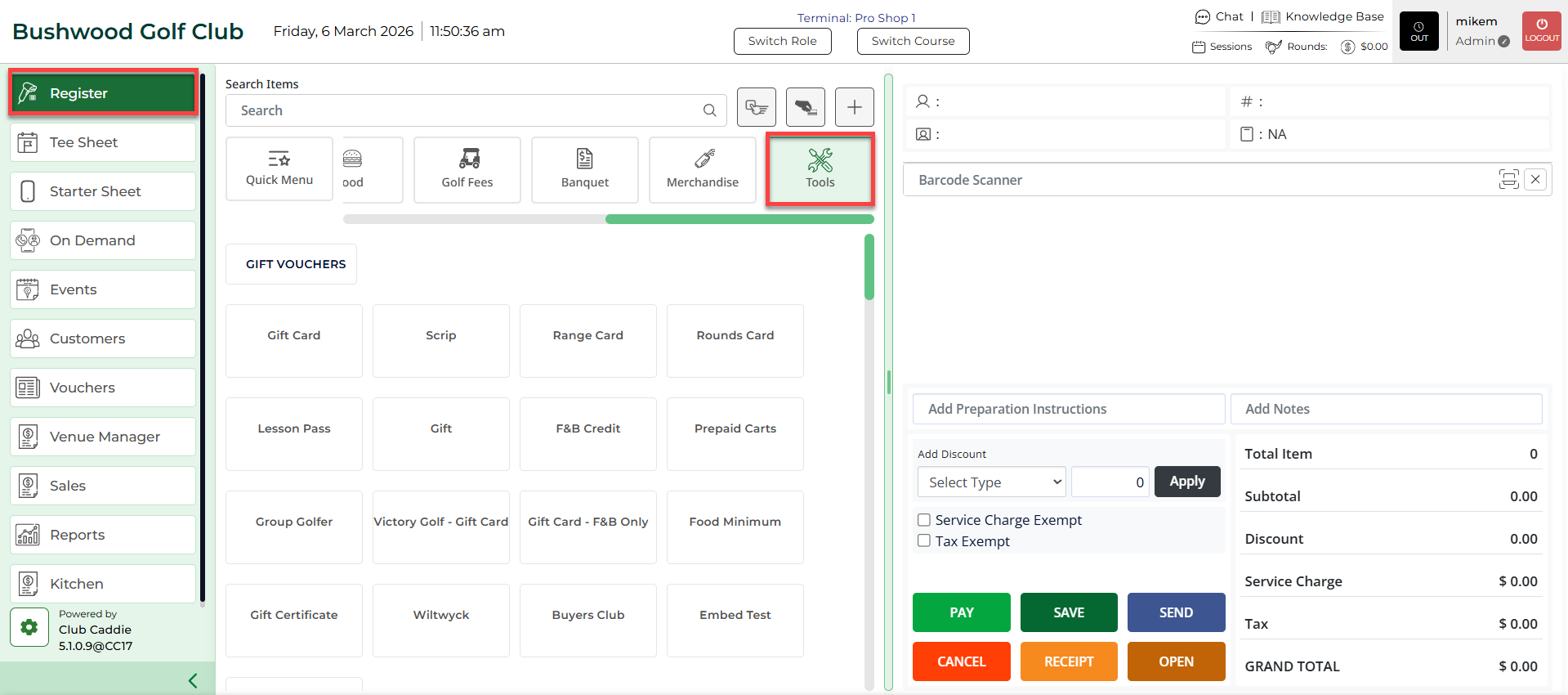Click the Search items input field

tap(466, 110)
